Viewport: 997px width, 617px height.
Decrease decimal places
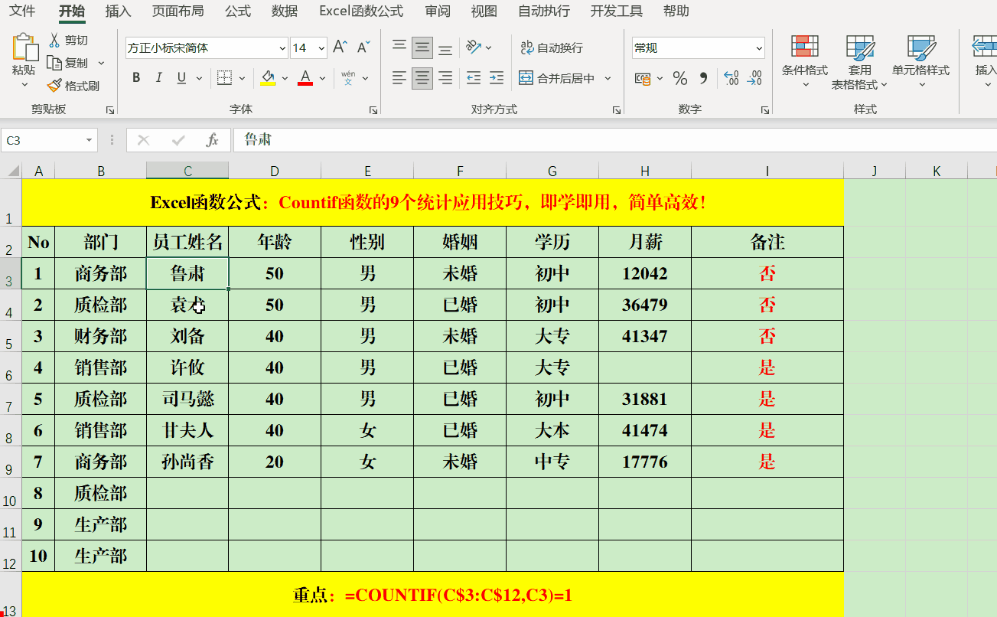point(755,78)
